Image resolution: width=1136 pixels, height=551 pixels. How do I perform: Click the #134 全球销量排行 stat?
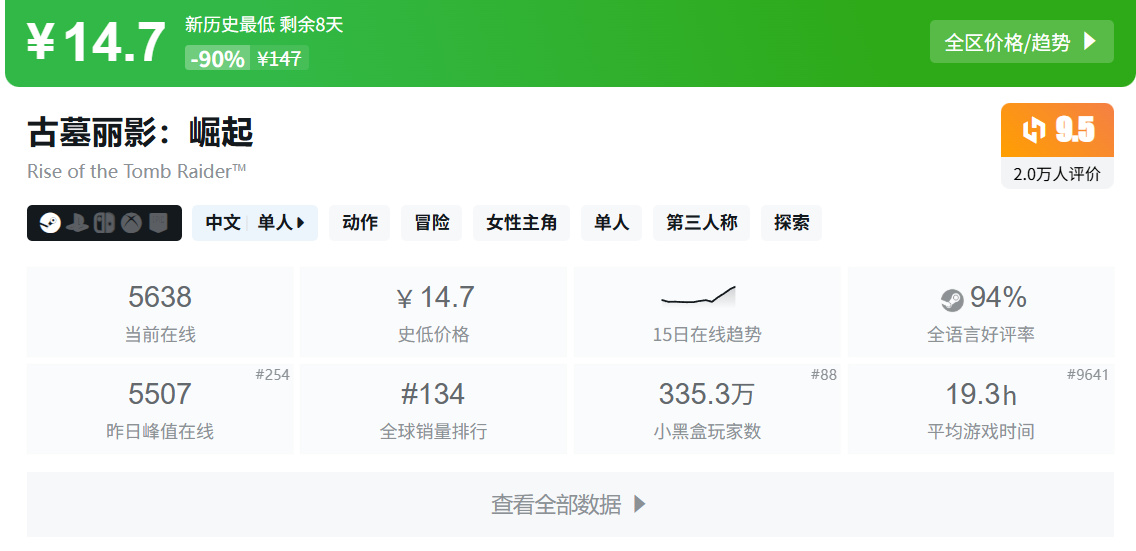tap(433, 409)
